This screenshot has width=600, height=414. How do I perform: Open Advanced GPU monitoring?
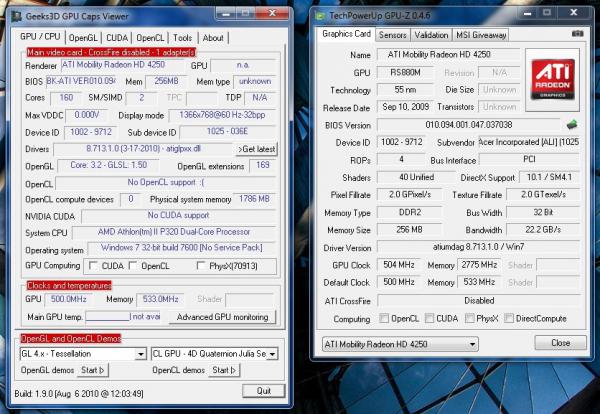pyautogui.click(x=223, y=317)
